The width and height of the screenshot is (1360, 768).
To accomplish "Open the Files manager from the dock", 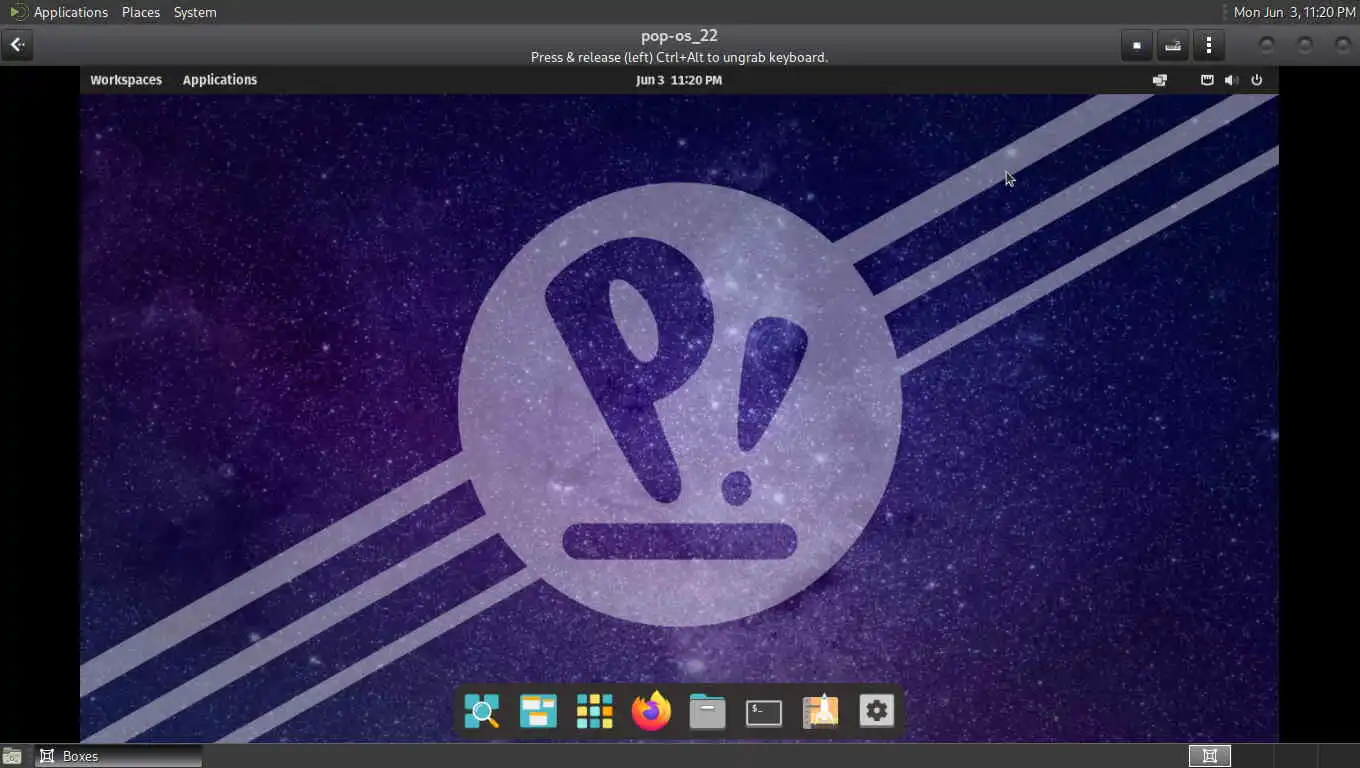I will click(x=707, y=712).
